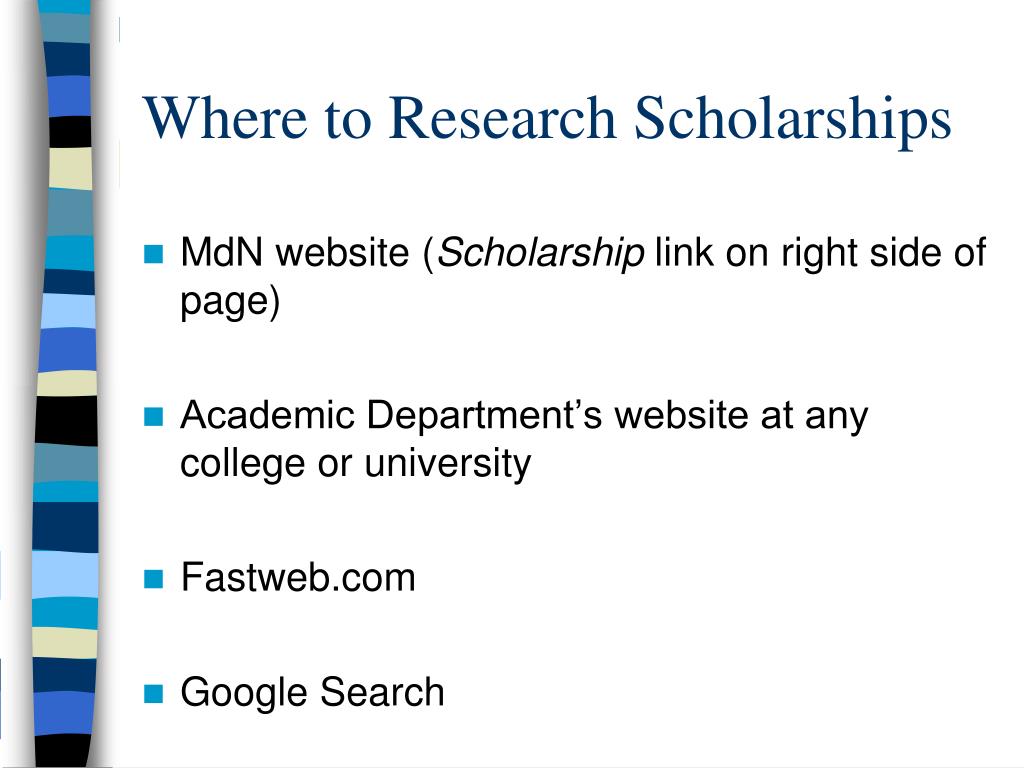Click the bullet square beside 'Fastweb.com'
The image size is (1024, 768).
pos(153,579)
